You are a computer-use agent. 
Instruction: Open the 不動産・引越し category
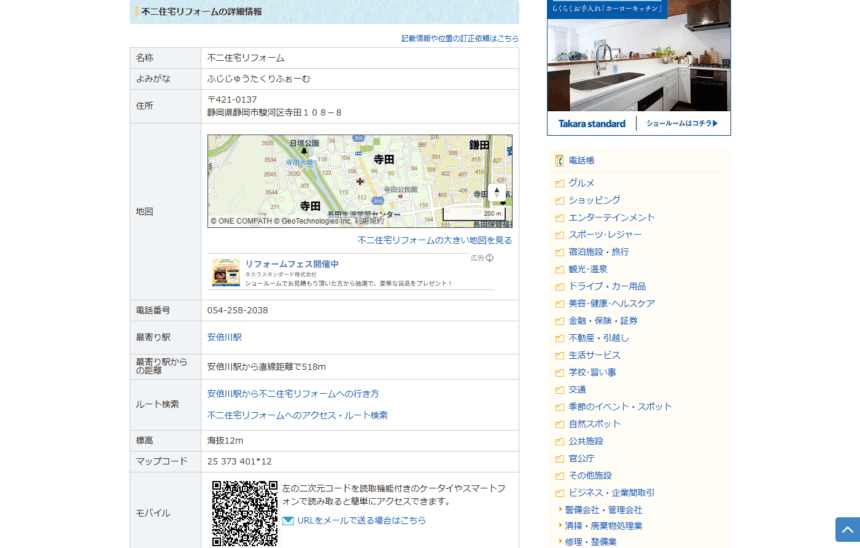[598, 338]
